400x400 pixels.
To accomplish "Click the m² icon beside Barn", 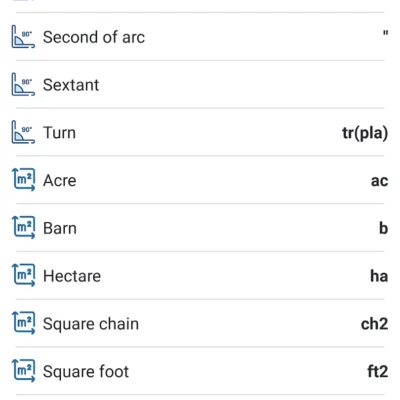I will tap(23, 228).
